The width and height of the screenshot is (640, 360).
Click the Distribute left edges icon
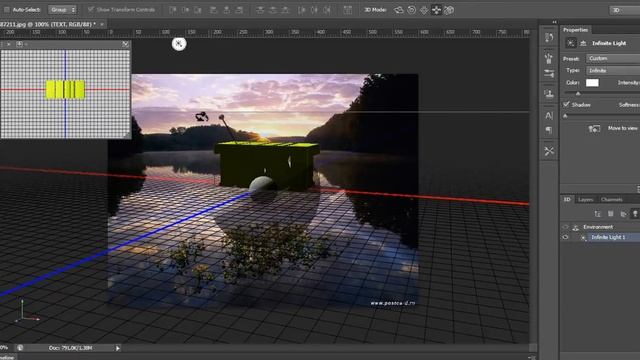click(x=302, y=10)
